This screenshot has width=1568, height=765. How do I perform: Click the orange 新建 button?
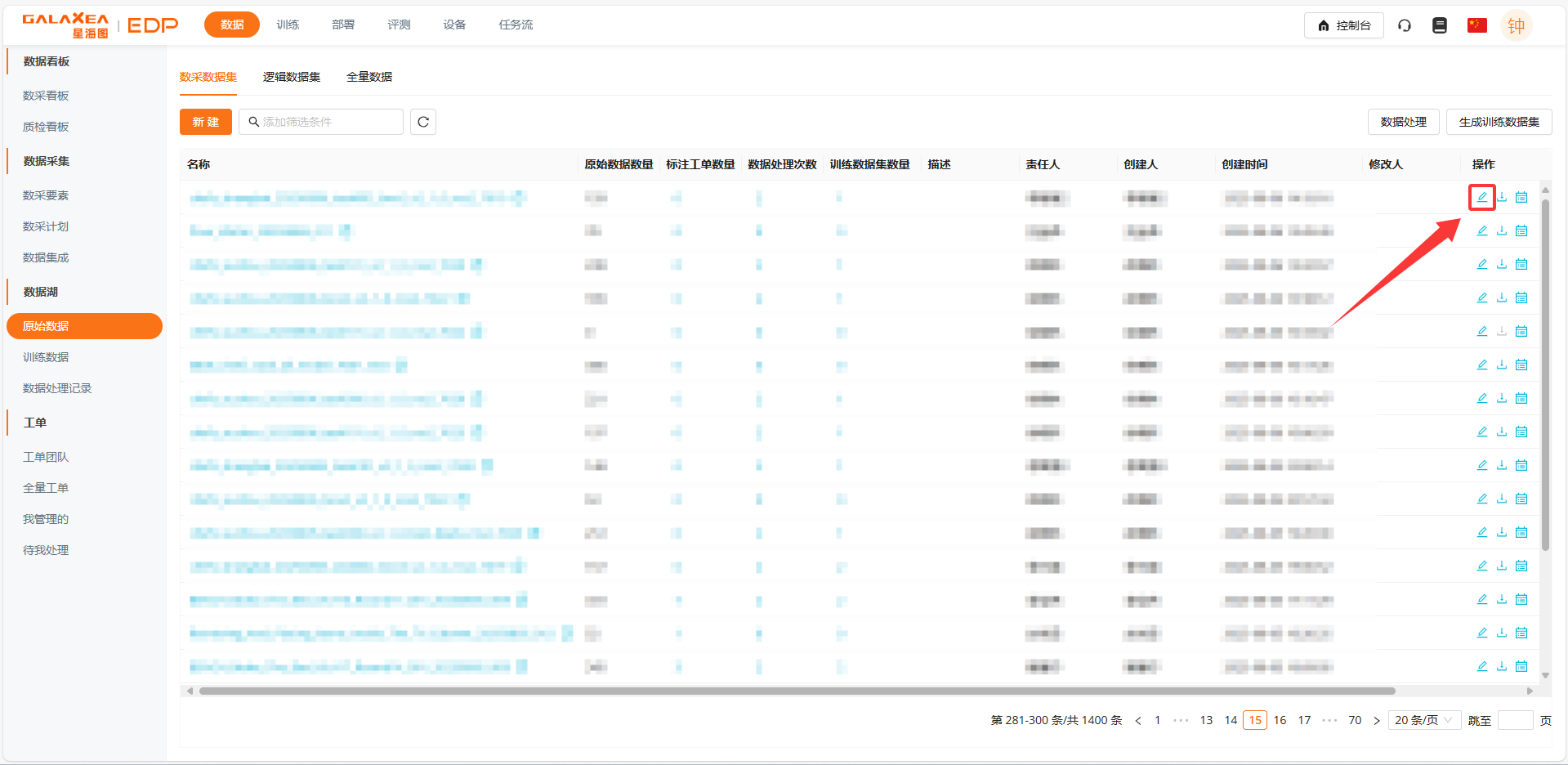pyautogui.click(x=206, y=122)
